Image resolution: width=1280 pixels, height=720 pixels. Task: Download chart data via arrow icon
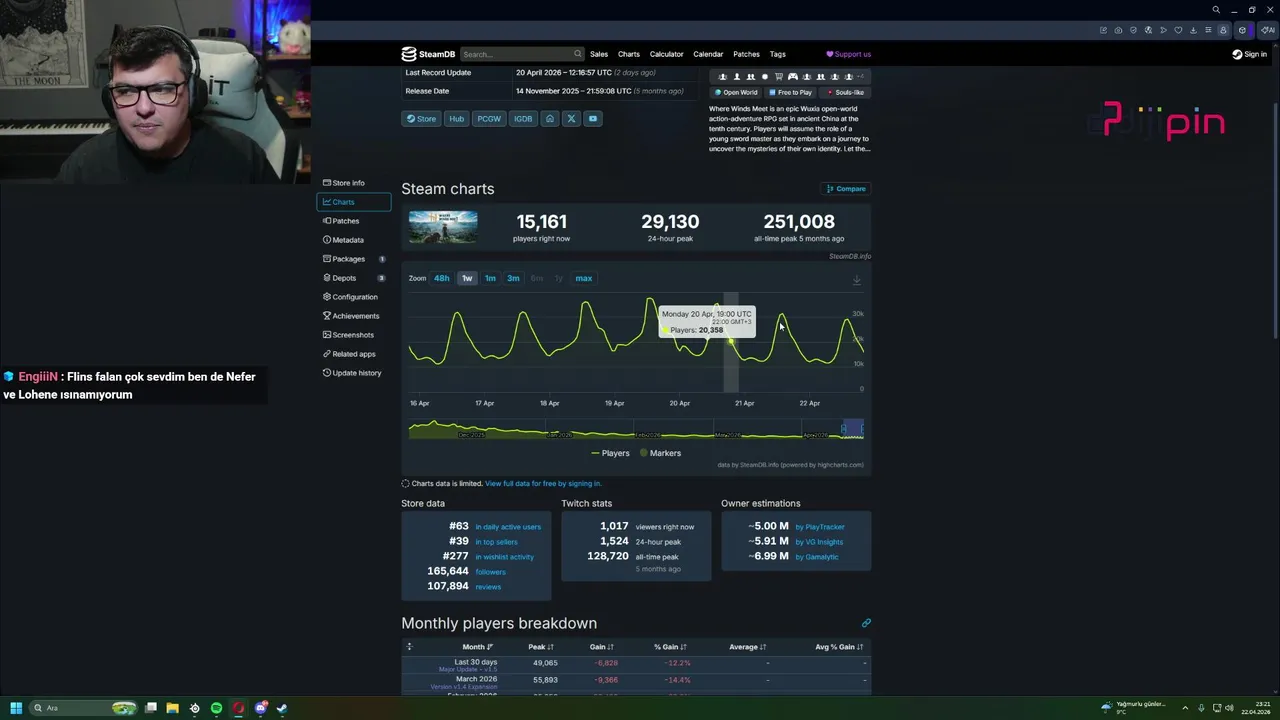pos(857,280)
